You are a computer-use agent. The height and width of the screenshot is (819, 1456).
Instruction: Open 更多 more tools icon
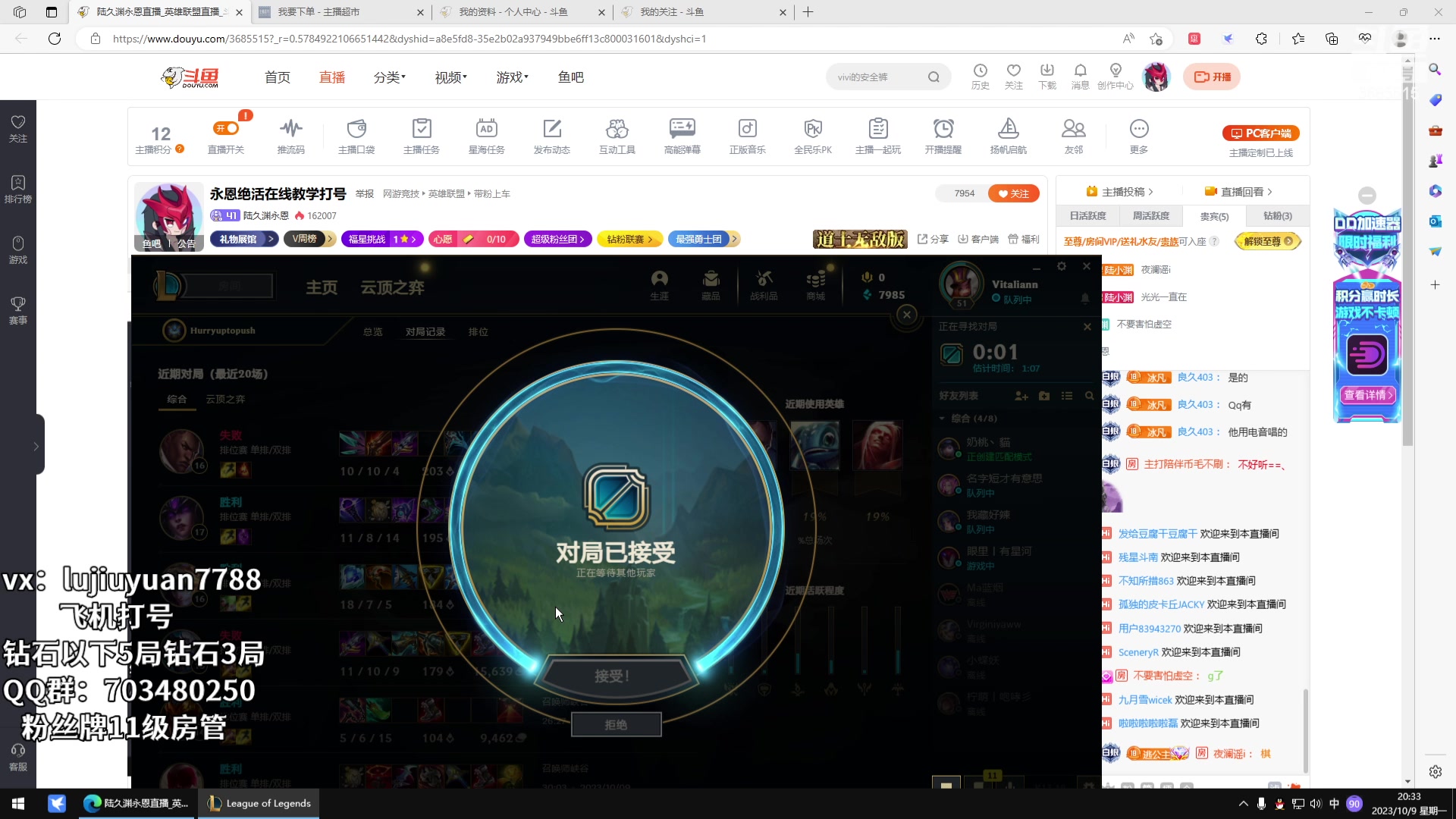pos(1139,136)
